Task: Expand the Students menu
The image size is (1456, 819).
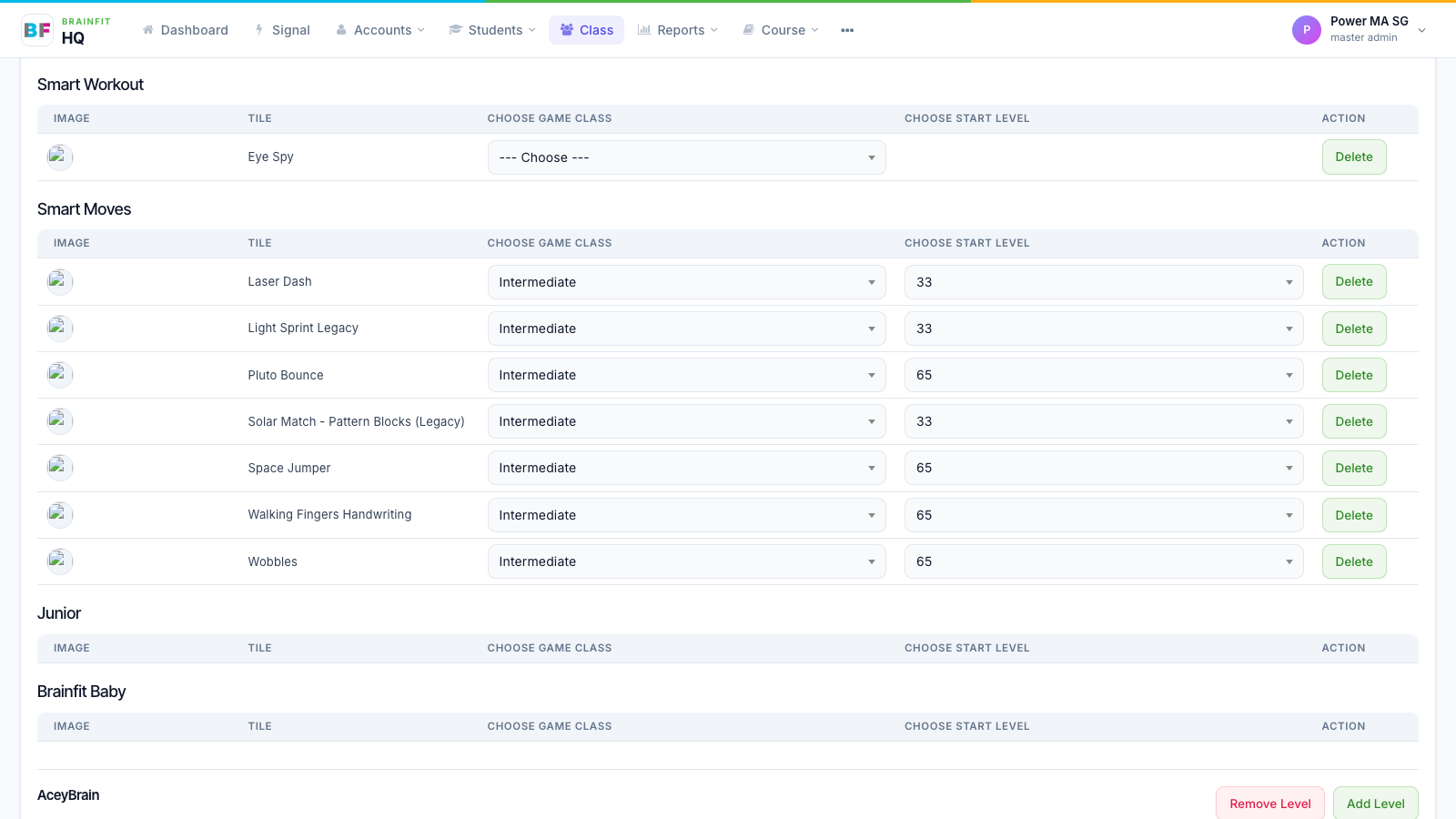Action: pos(492,30)
